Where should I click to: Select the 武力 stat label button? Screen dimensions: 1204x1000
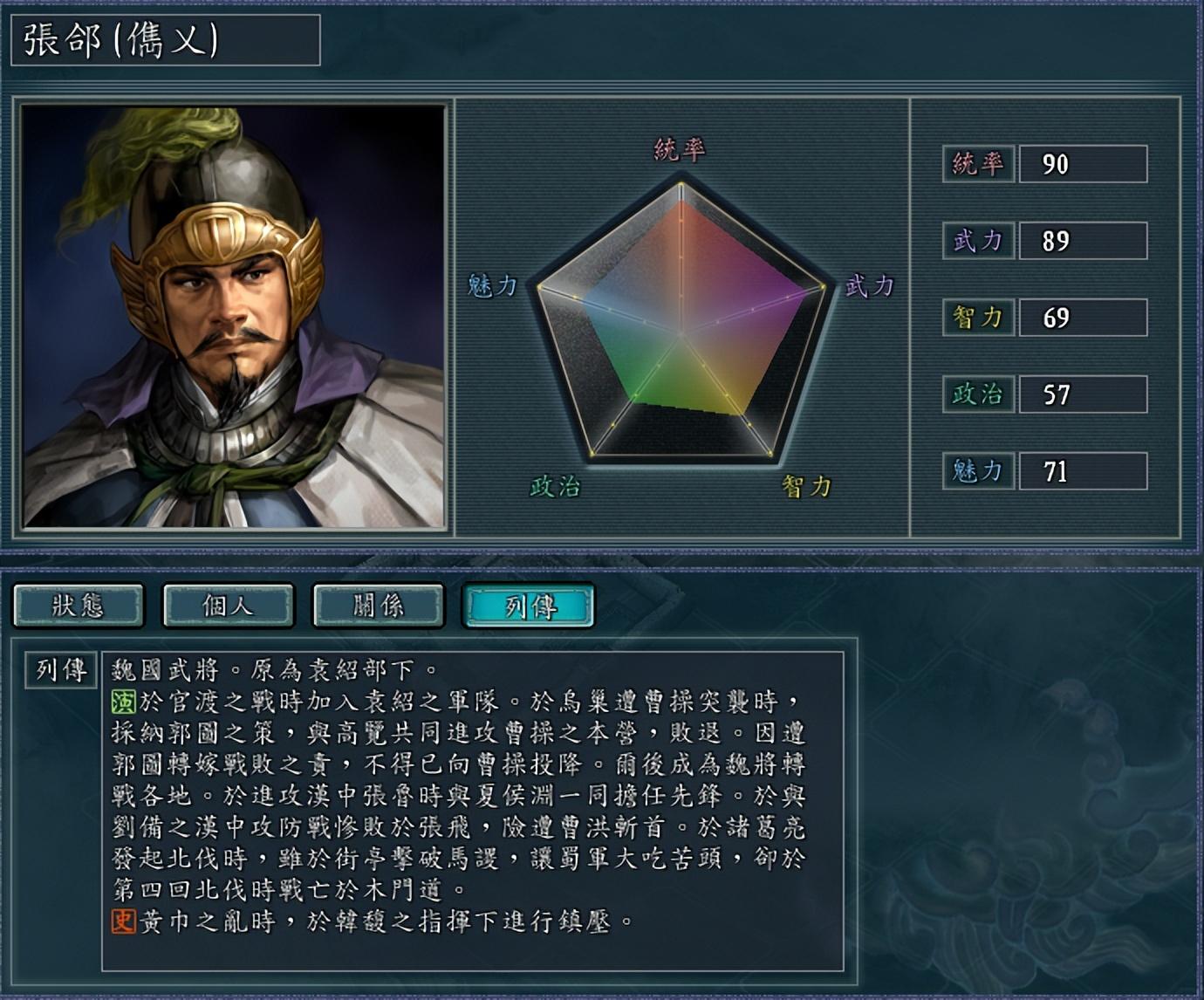pos(978,241)
